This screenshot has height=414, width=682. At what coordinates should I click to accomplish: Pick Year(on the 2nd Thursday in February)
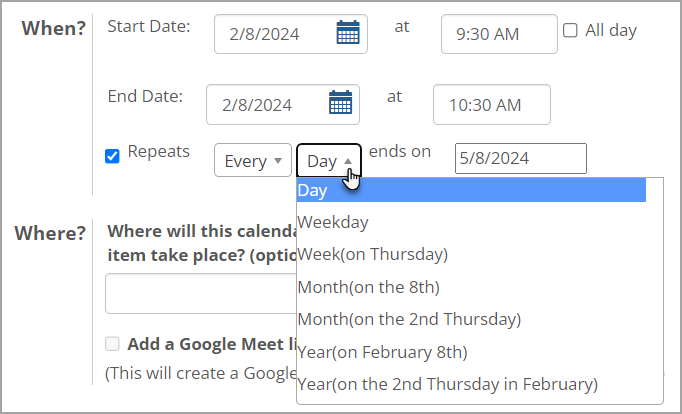click(x=447, y=384)
